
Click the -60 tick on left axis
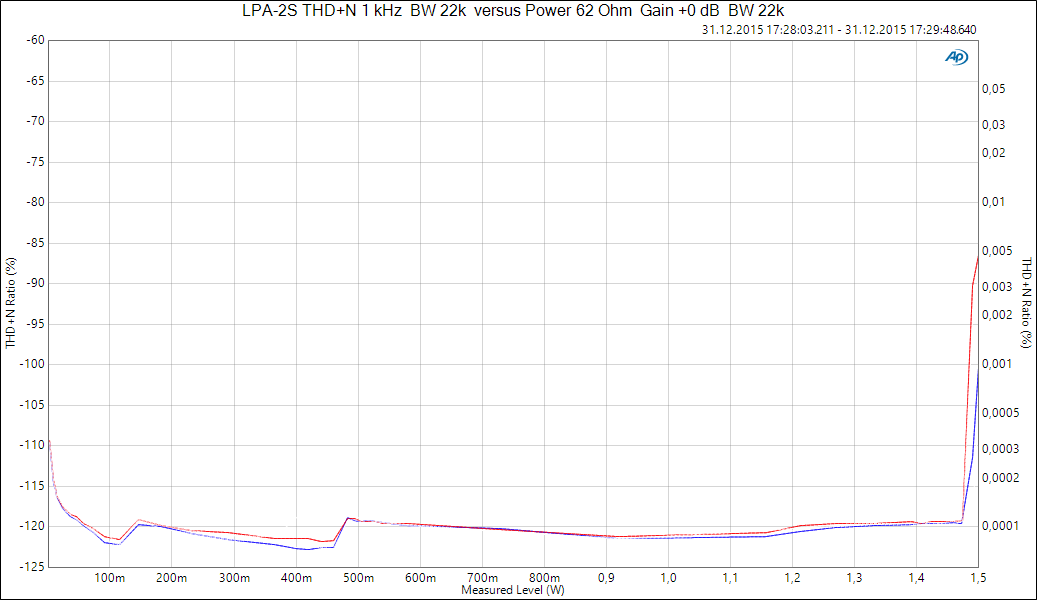(x=33, y=40)
